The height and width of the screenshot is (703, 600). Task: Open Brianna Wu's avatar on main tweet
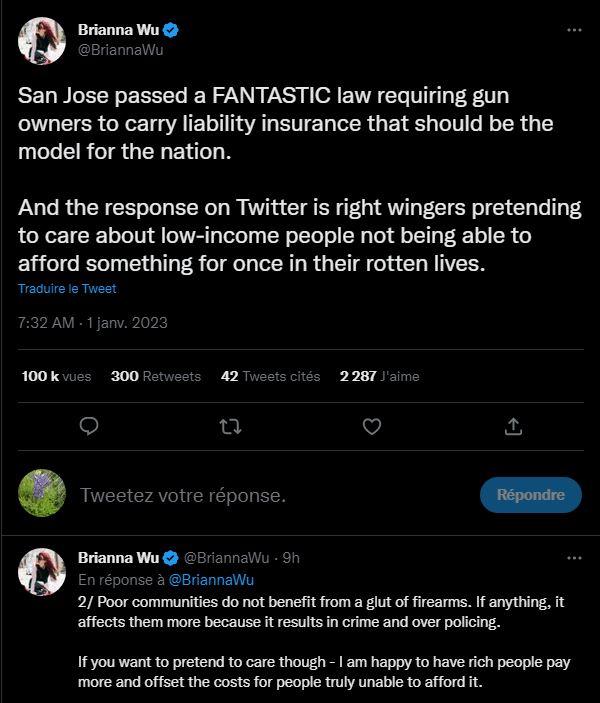pyautogui.click(x=42, y=39)
